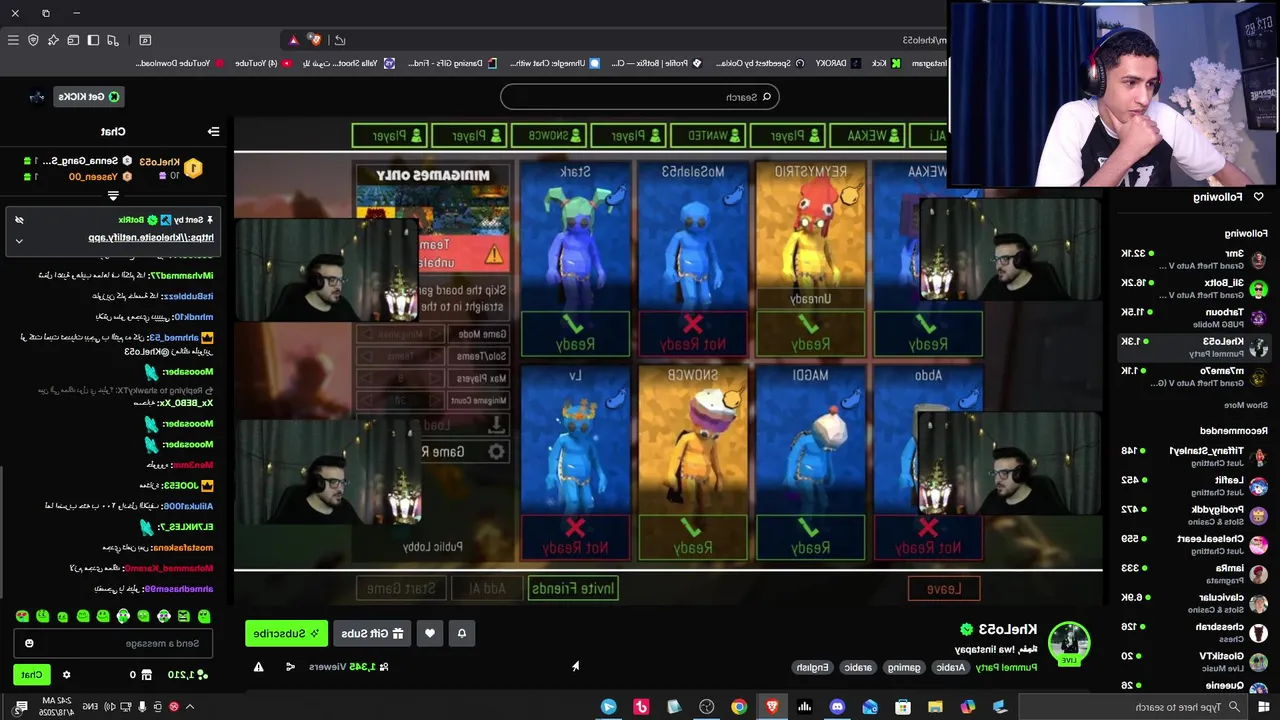
Task: Expand the pinned message chevron
Action: (x=19, y=240)
